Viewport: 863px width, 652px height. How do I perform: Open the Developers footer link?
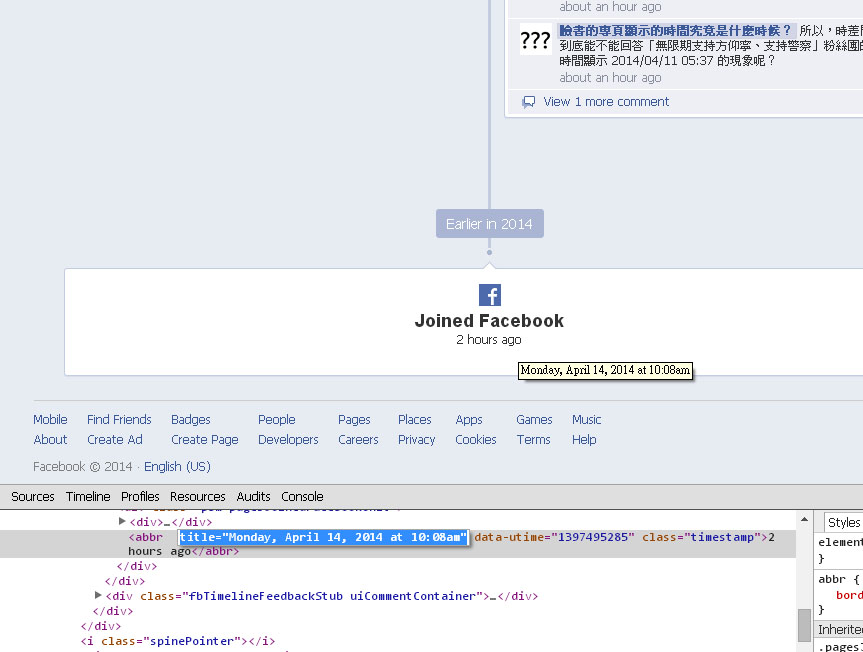288,440
